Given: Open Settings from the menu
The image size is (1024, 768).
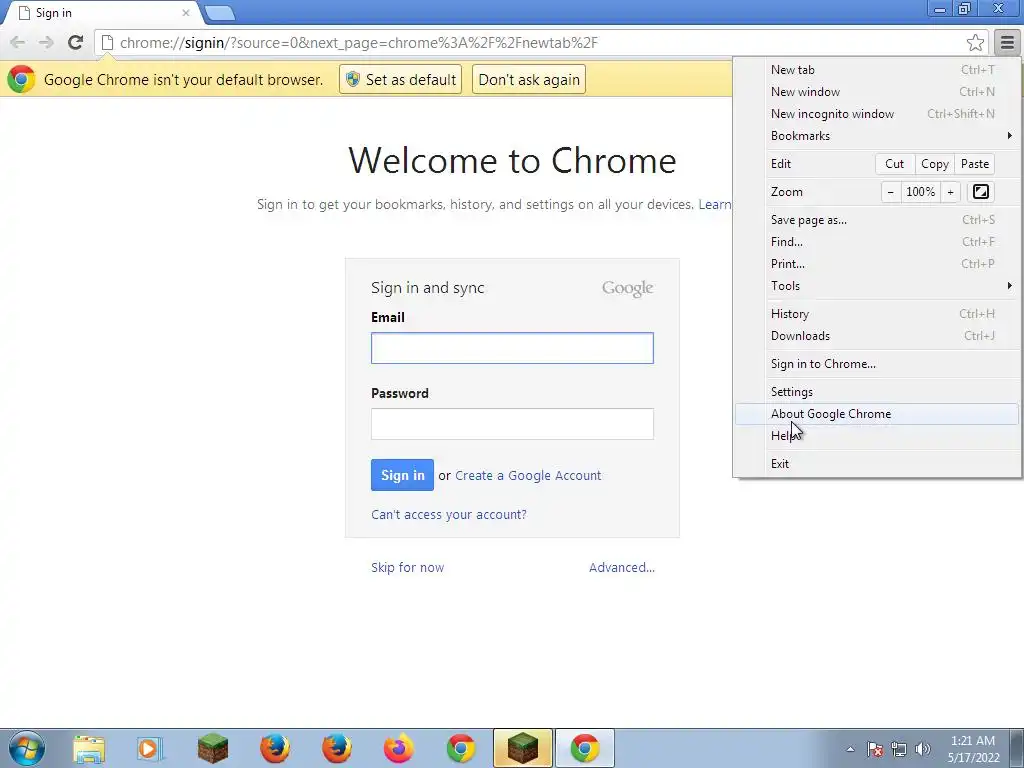Looking at the screenshot, I should [x=877, y=392].
